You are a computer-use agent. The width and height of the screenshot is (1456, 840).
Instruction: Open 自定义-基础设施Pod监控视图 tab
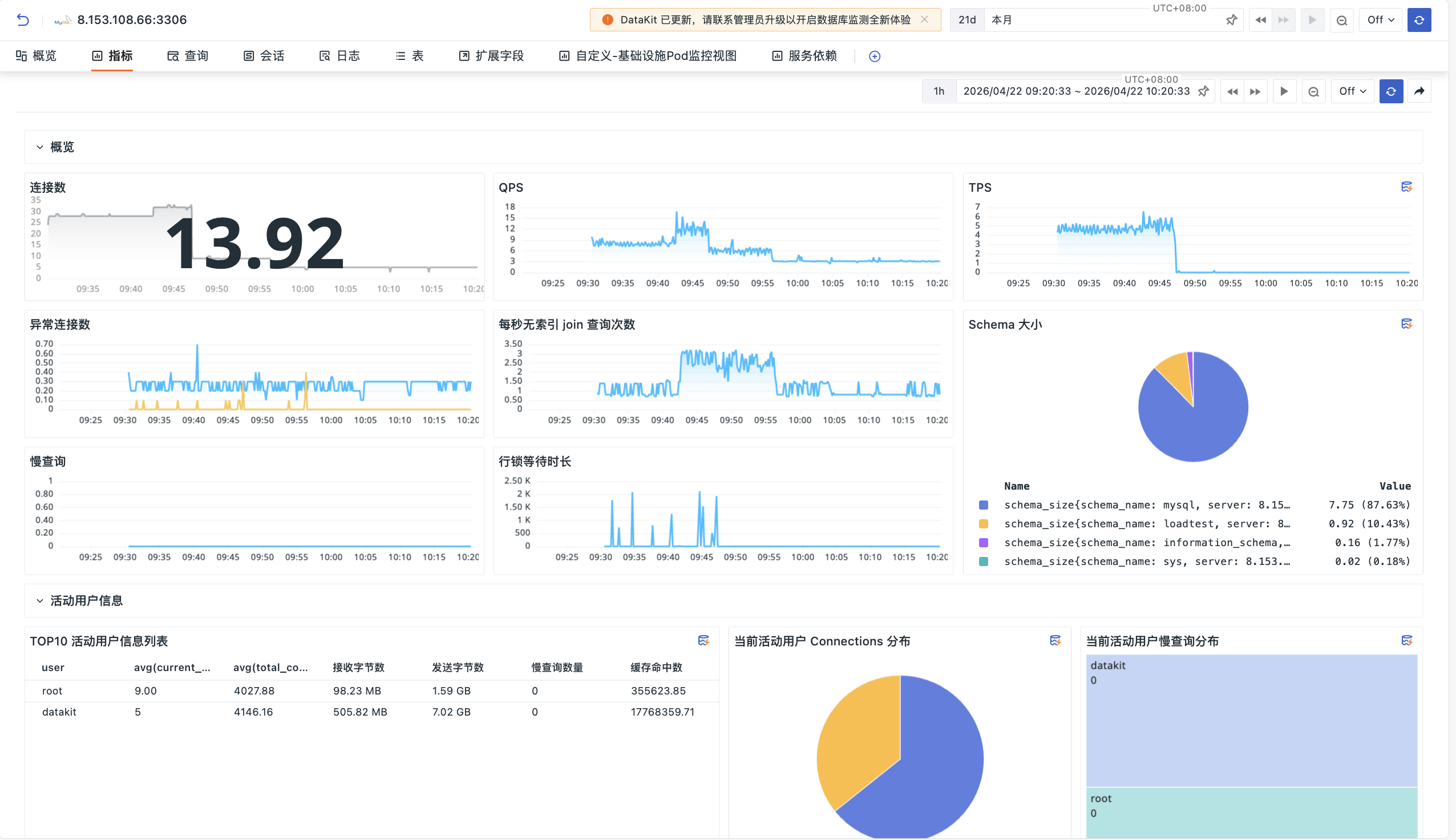[x=648, y=56]
